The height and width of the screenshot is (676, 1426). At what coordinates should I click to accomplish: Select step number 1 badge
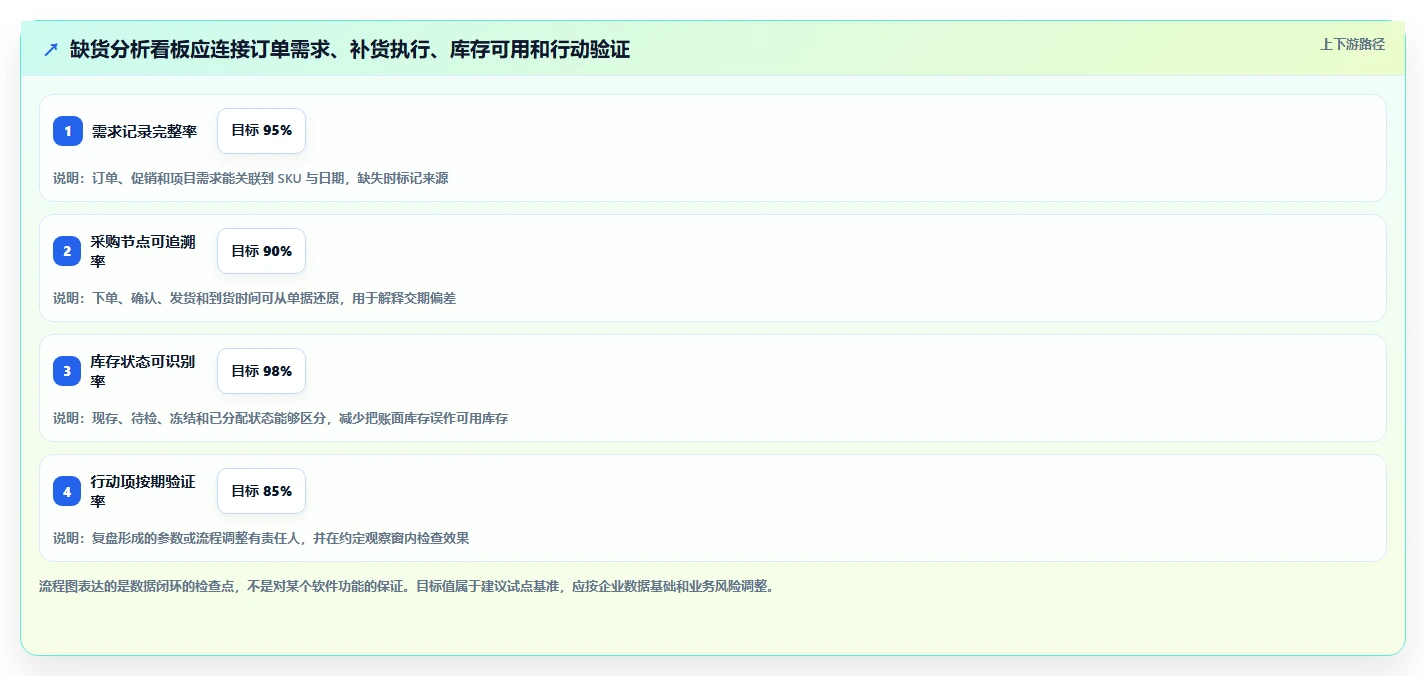tap(68, 131)
